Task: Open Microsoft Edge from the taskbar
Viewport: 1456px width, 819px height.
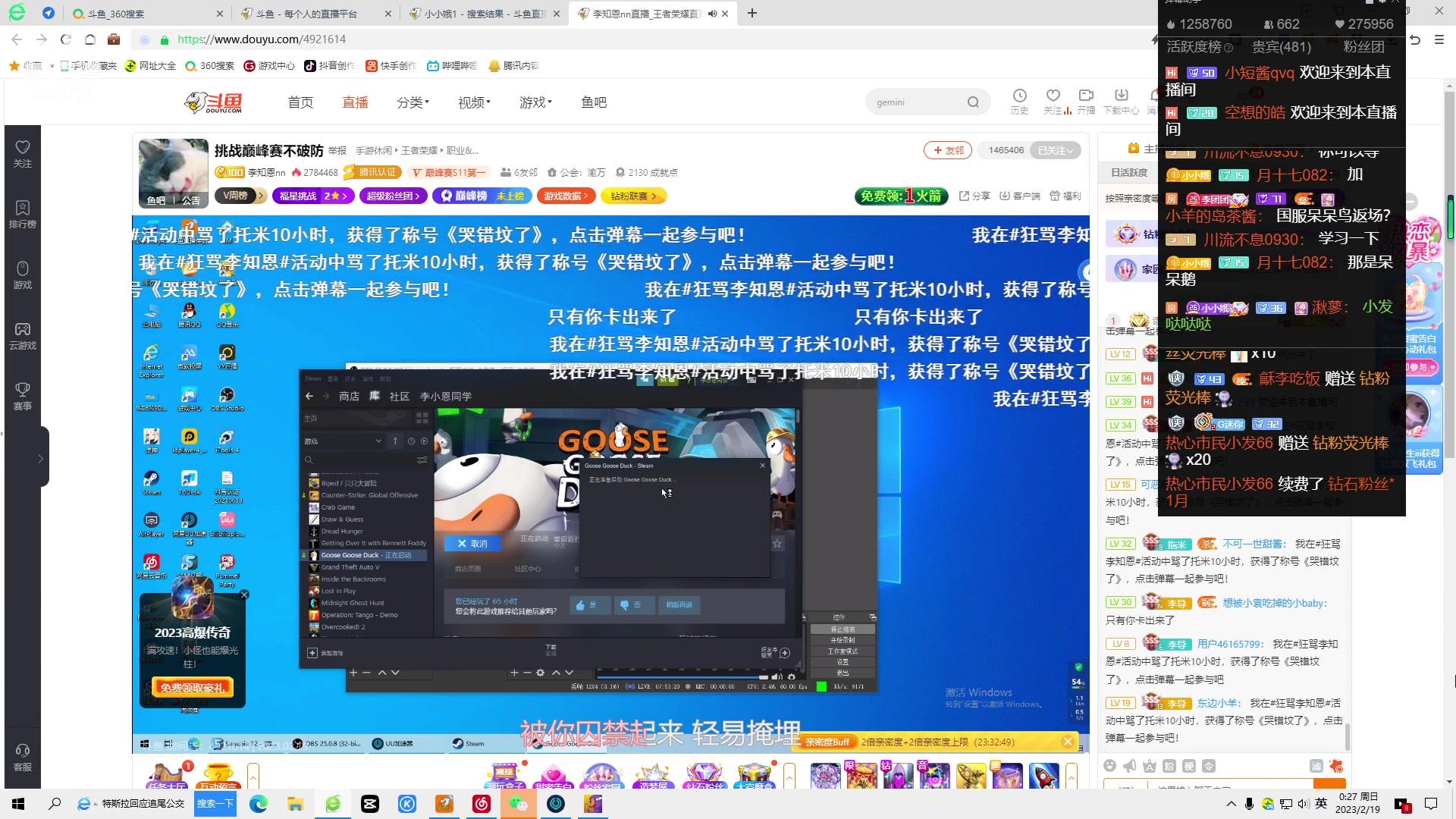Action: click(x=259, y=804)
